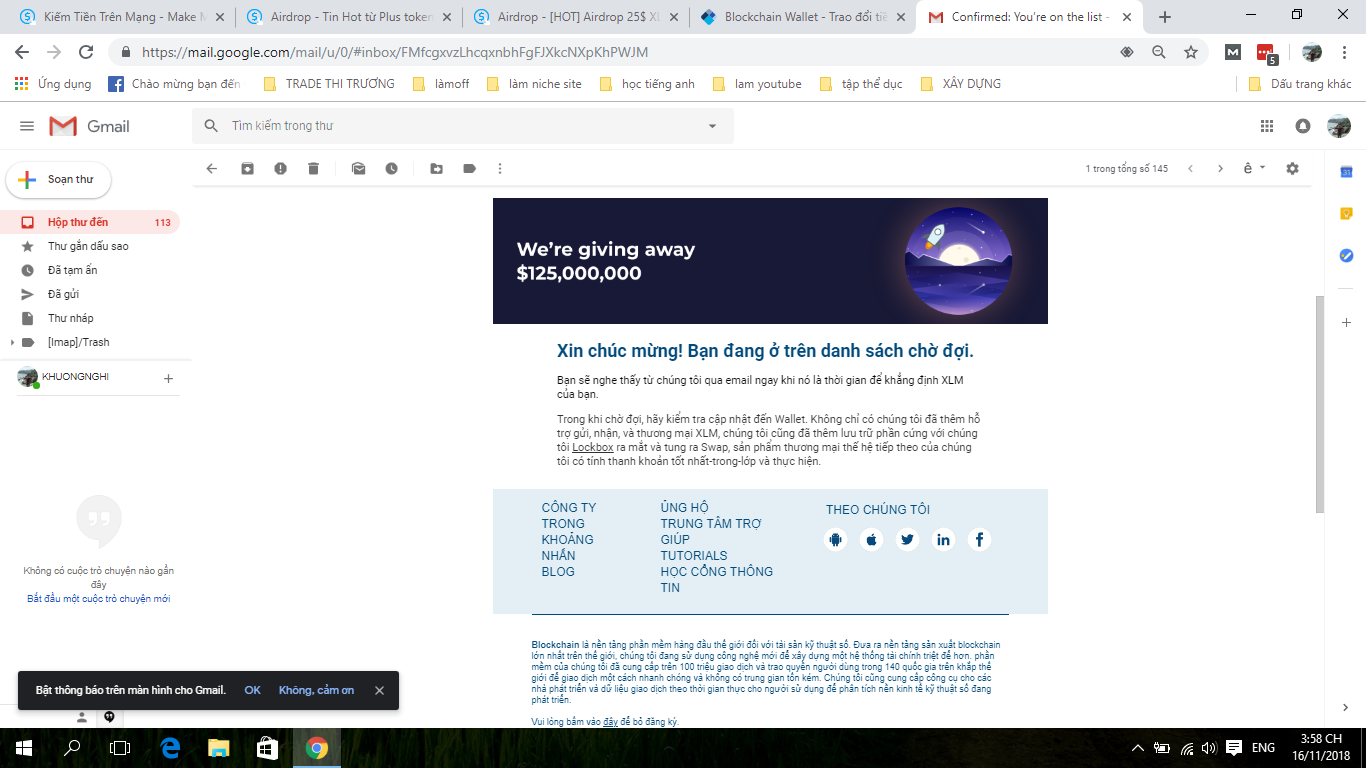Screen dimensions: 1366x768
Task: Open the Google apps grid
Action: tap(1267, 126)
